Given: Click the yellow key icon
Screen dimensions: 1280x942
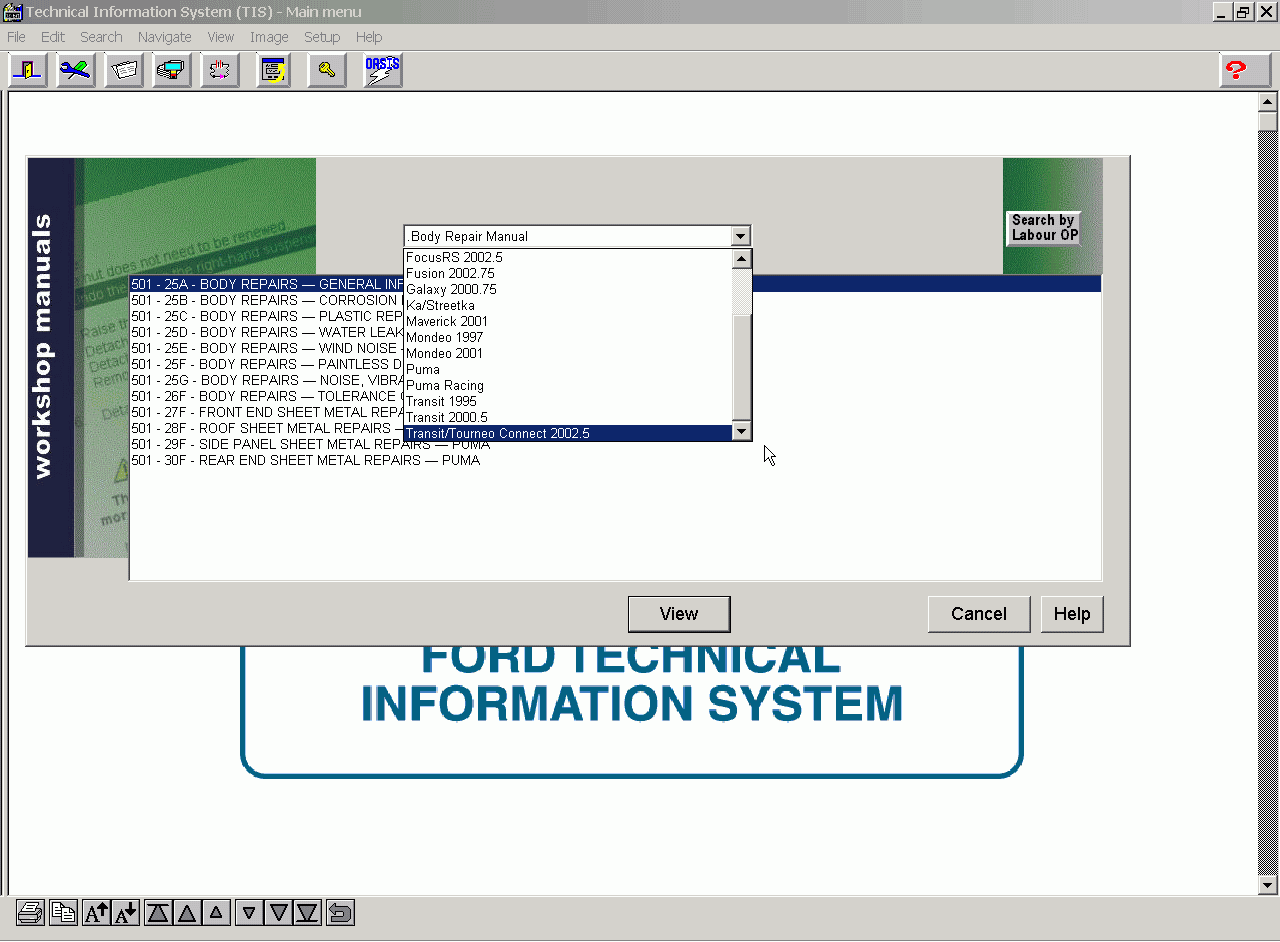Looking at the screenshot, I should pos(326,71).
